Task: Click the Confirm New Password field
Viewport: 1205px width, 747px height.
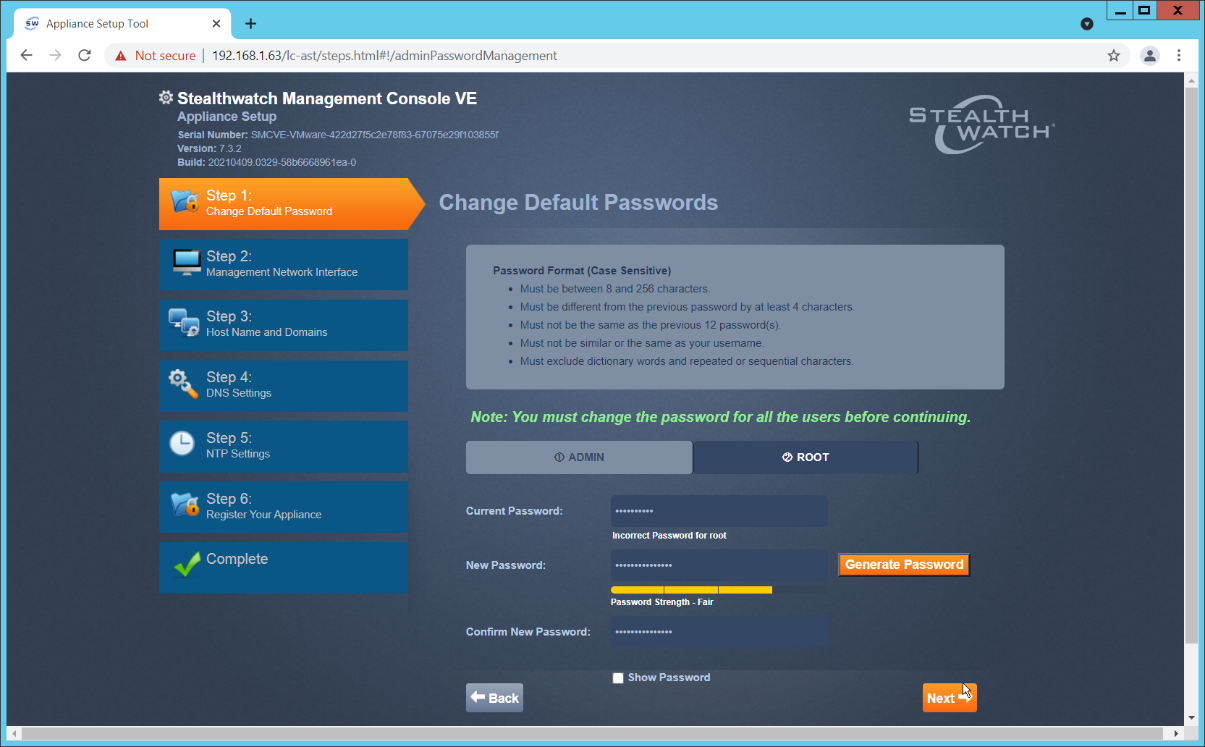Action: pyautogui.click(x=718, y=631)
